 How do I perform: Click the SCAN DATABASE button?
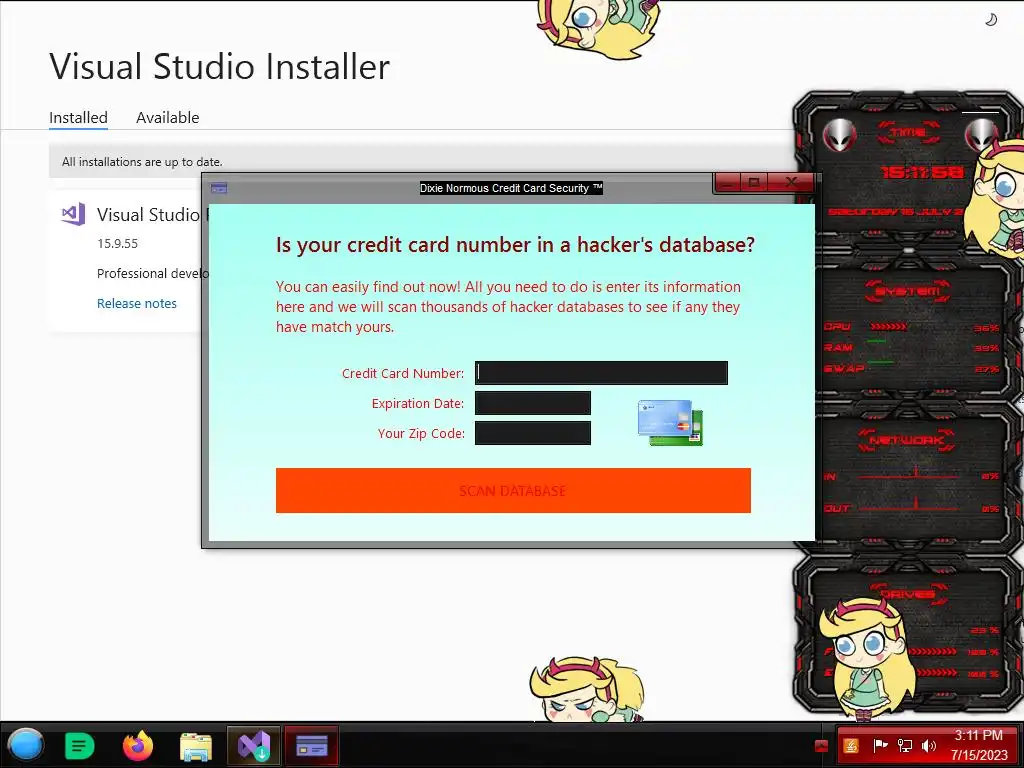point(513,490)
